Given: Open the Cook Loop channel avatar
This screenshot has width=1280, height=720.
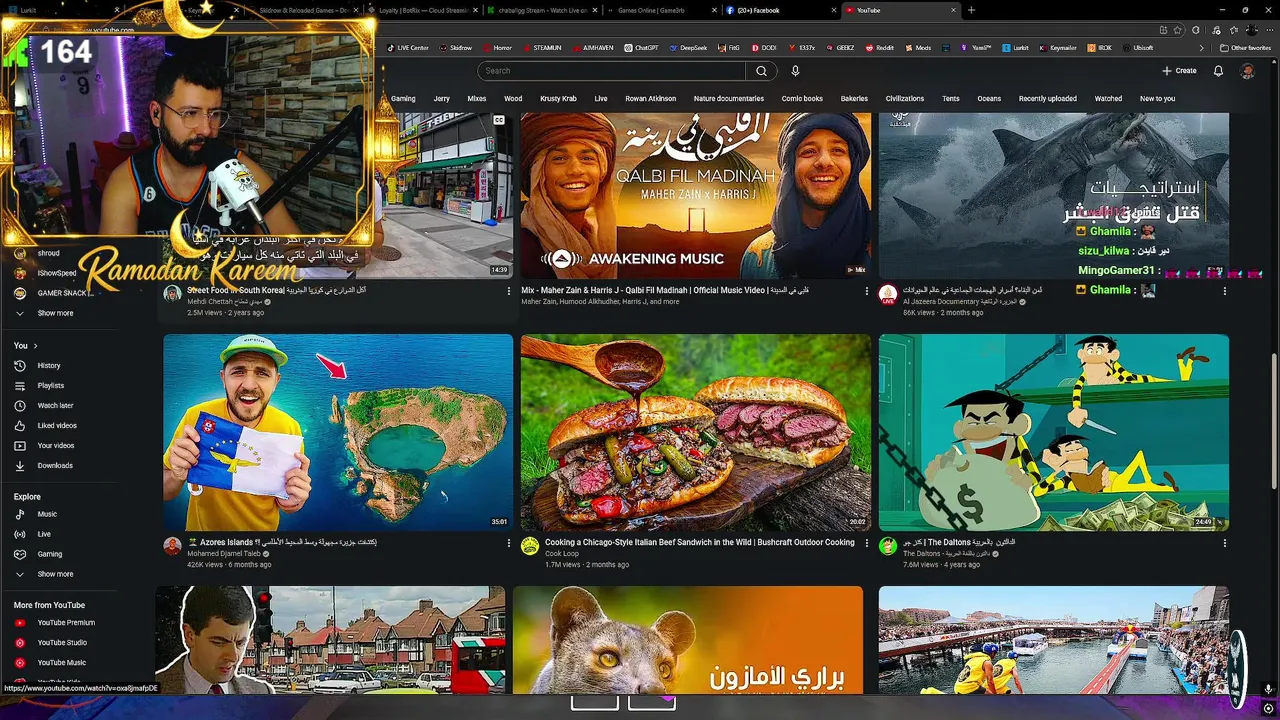Looking at the screenshot, I should coord(530,545).
